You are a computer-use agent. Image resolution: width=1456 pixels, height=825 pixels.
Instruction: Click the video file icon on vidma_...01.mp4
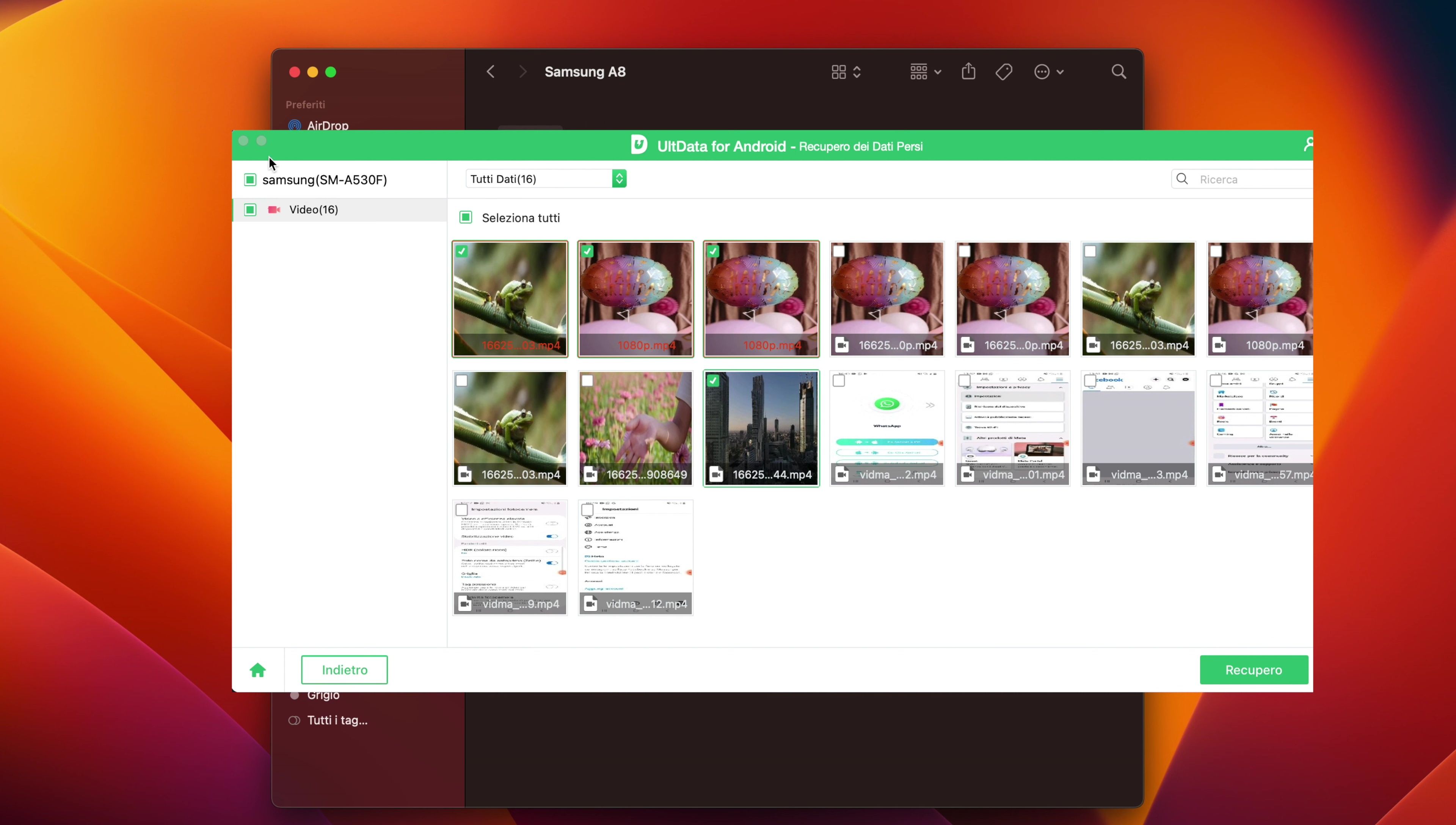coord(968,474)
